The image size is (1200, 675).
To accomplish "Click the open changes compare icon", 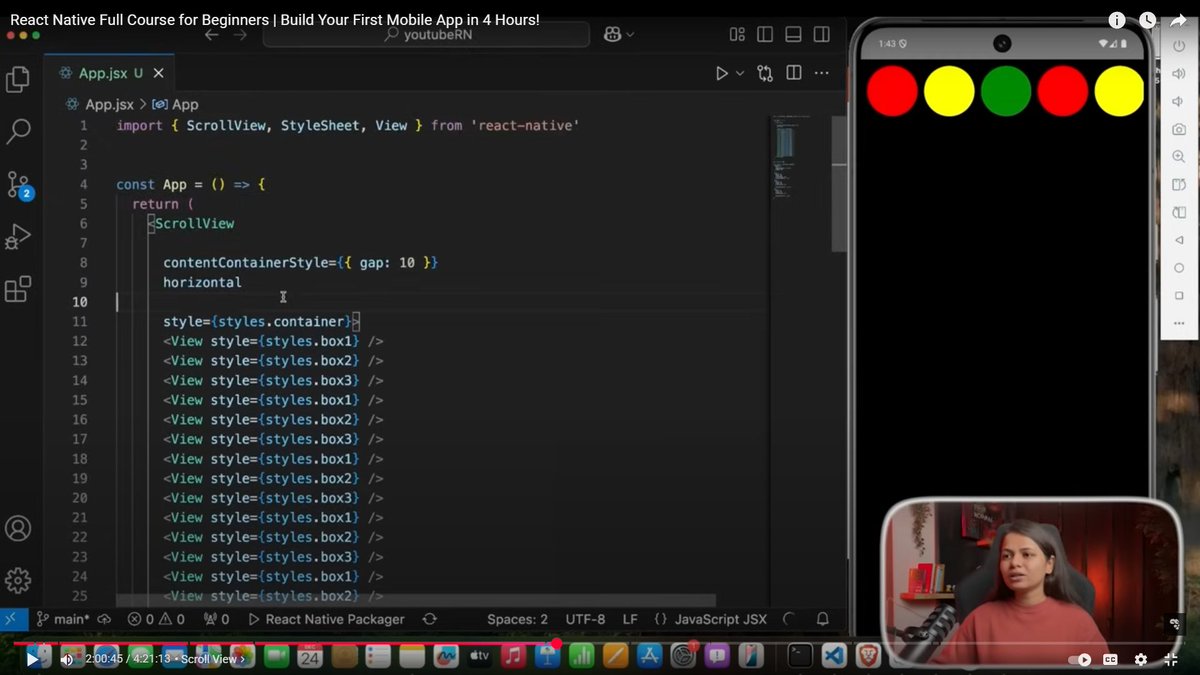I will pos(765,73).
